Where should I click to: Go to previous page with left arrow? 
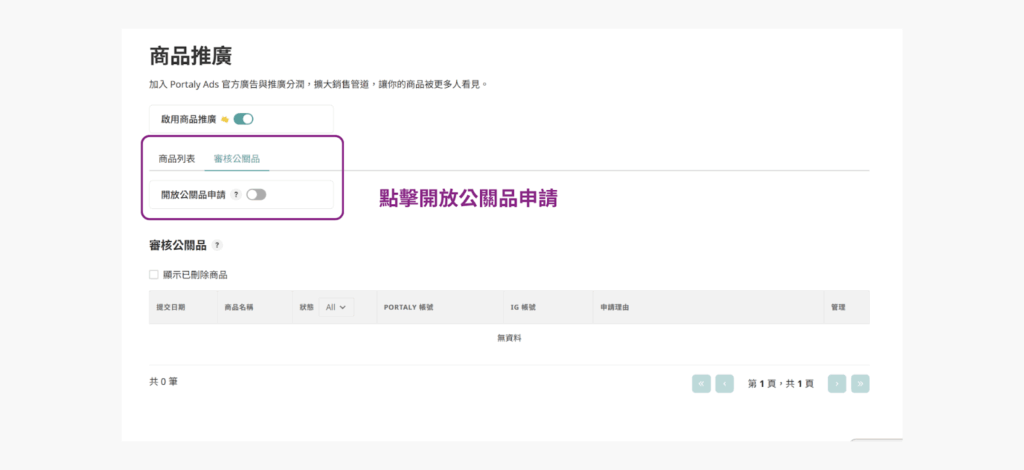coord(725,383)
